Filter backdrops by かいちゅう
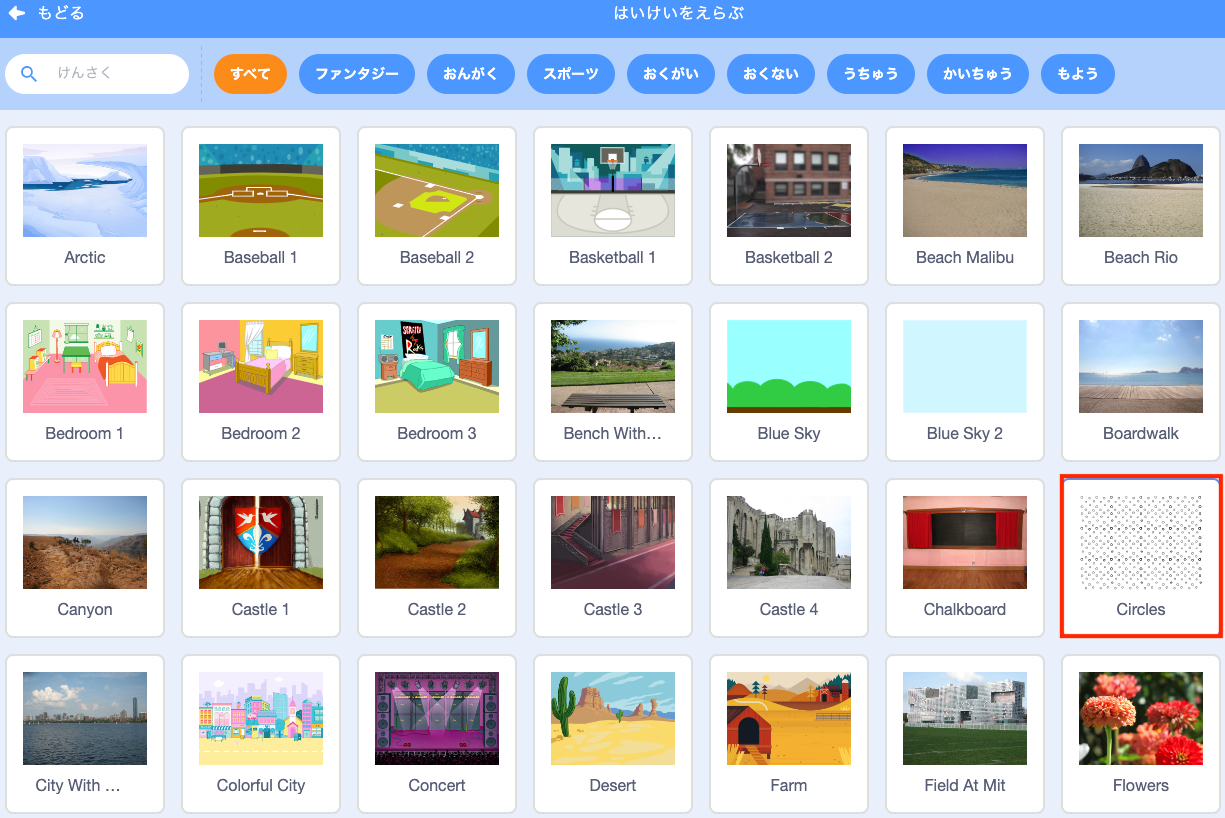The height and width of the screenshot is (818, 1225). click(x=978, y=74)
